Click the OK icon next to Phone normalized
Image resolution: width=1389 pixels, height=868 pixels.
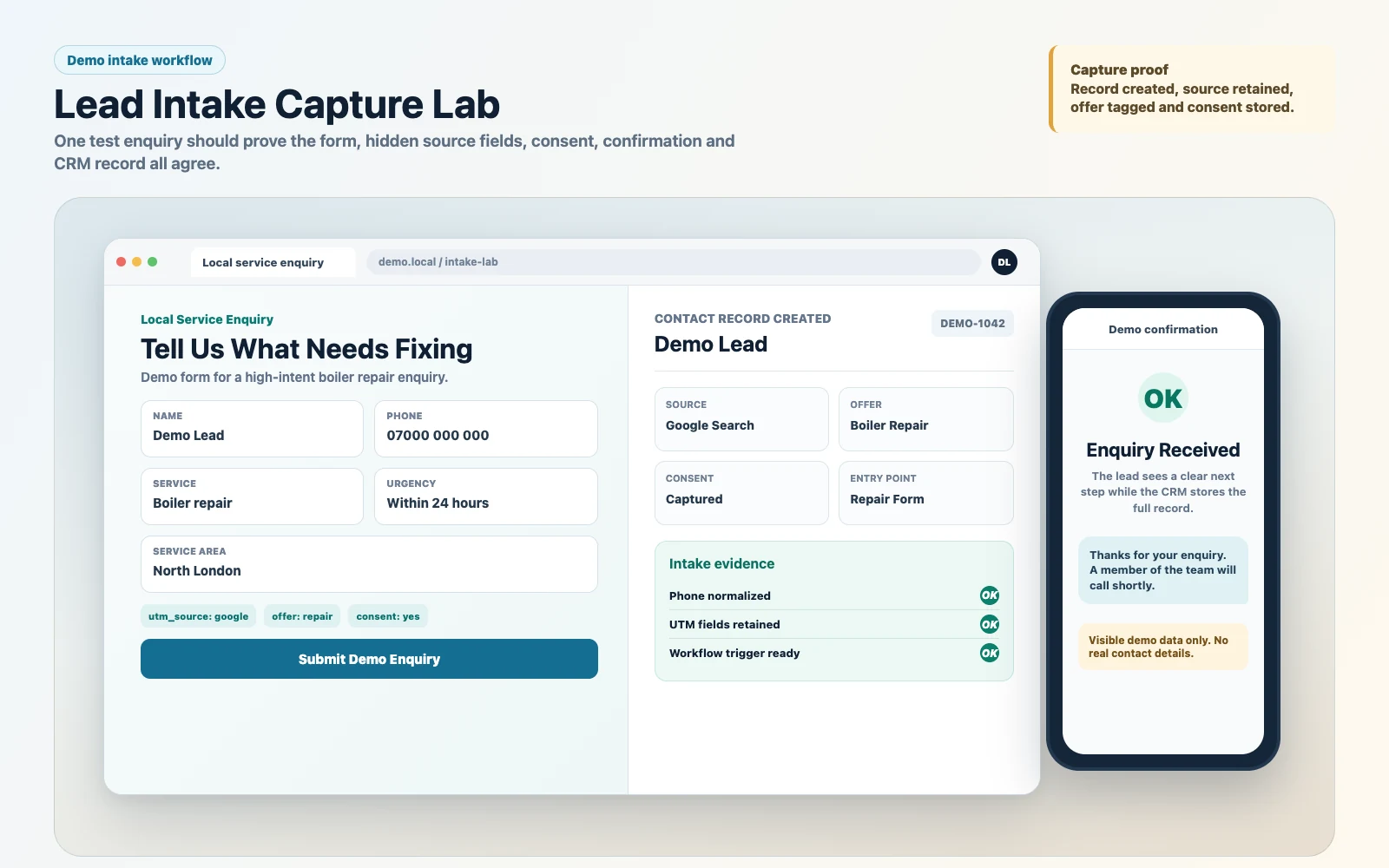[990, 595]
